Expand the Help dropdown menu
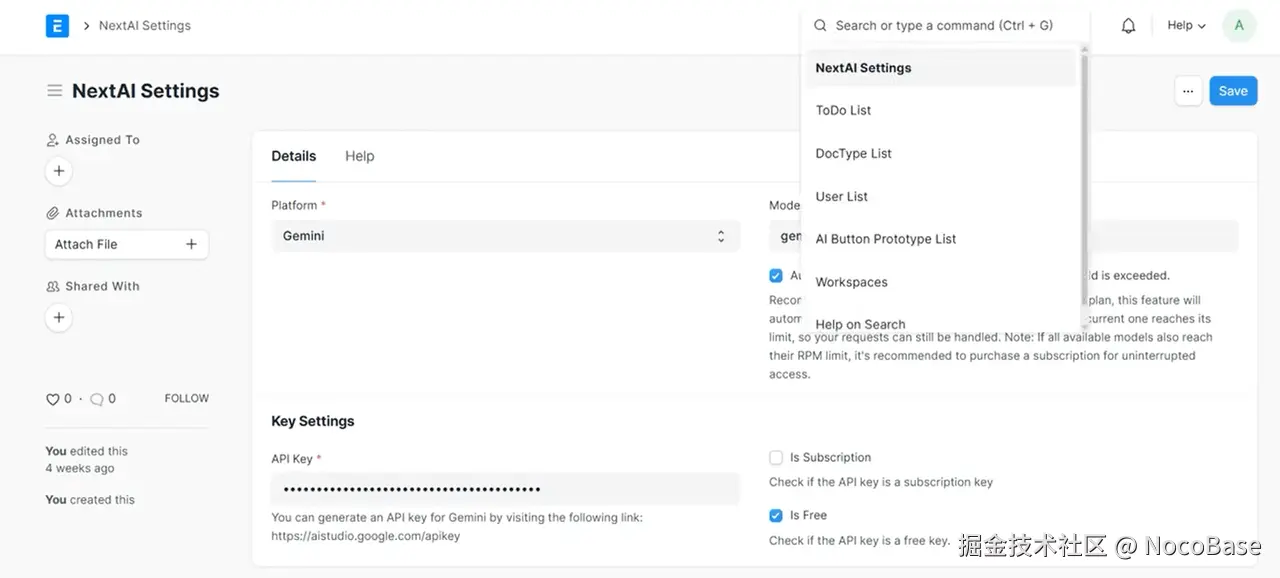The height and width of the screenshot is (578, 1280). [1186, 26]
